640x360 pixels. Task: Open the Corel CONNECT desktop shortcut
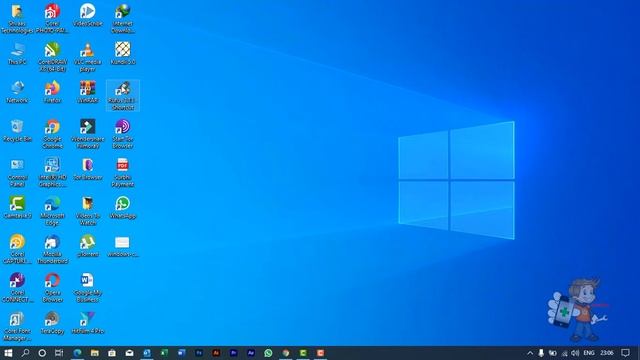pyautogui.click(x=17, y=287)
